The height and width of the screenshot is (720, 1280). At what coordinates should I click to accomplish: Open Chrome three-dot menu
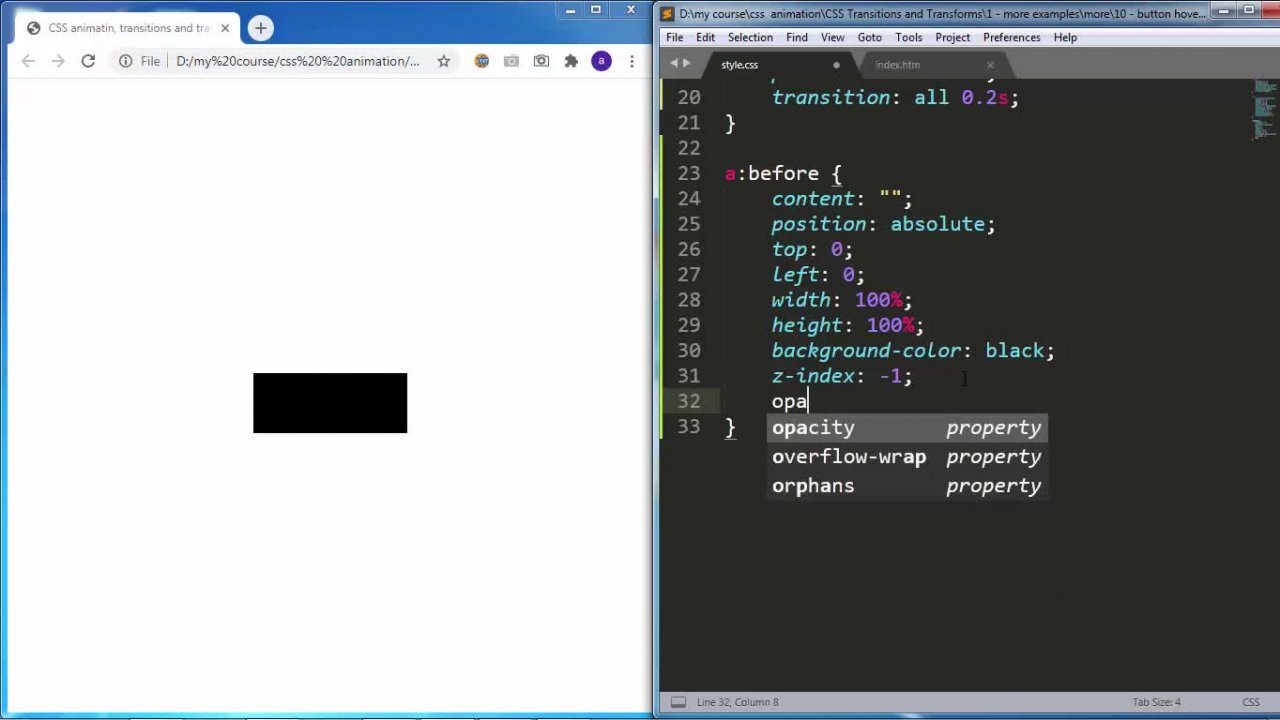(x=631, y=61)
